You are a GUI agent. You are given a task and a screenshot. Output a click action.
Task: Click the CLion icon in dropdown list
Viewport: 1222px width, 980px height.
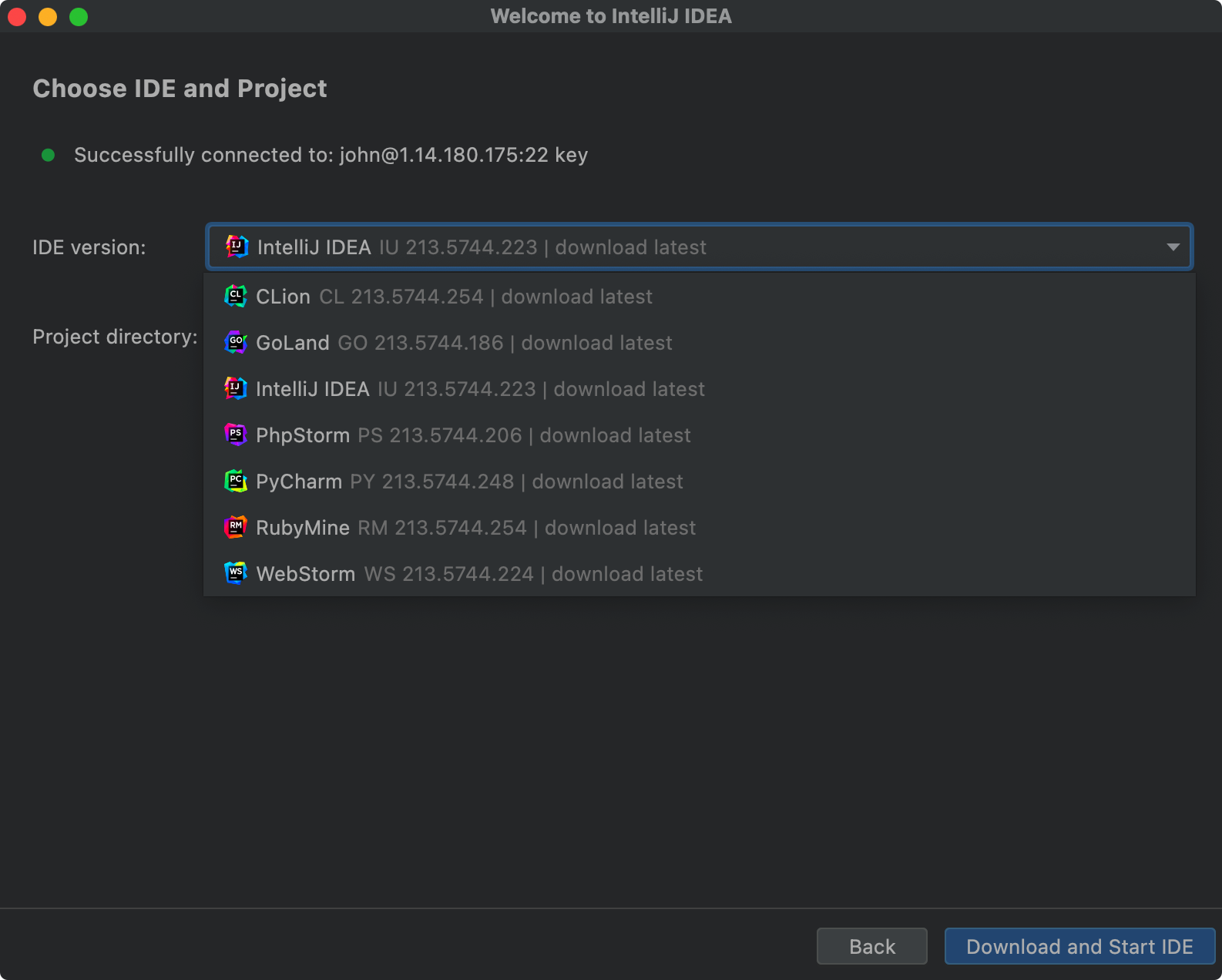tap(236, 296)
